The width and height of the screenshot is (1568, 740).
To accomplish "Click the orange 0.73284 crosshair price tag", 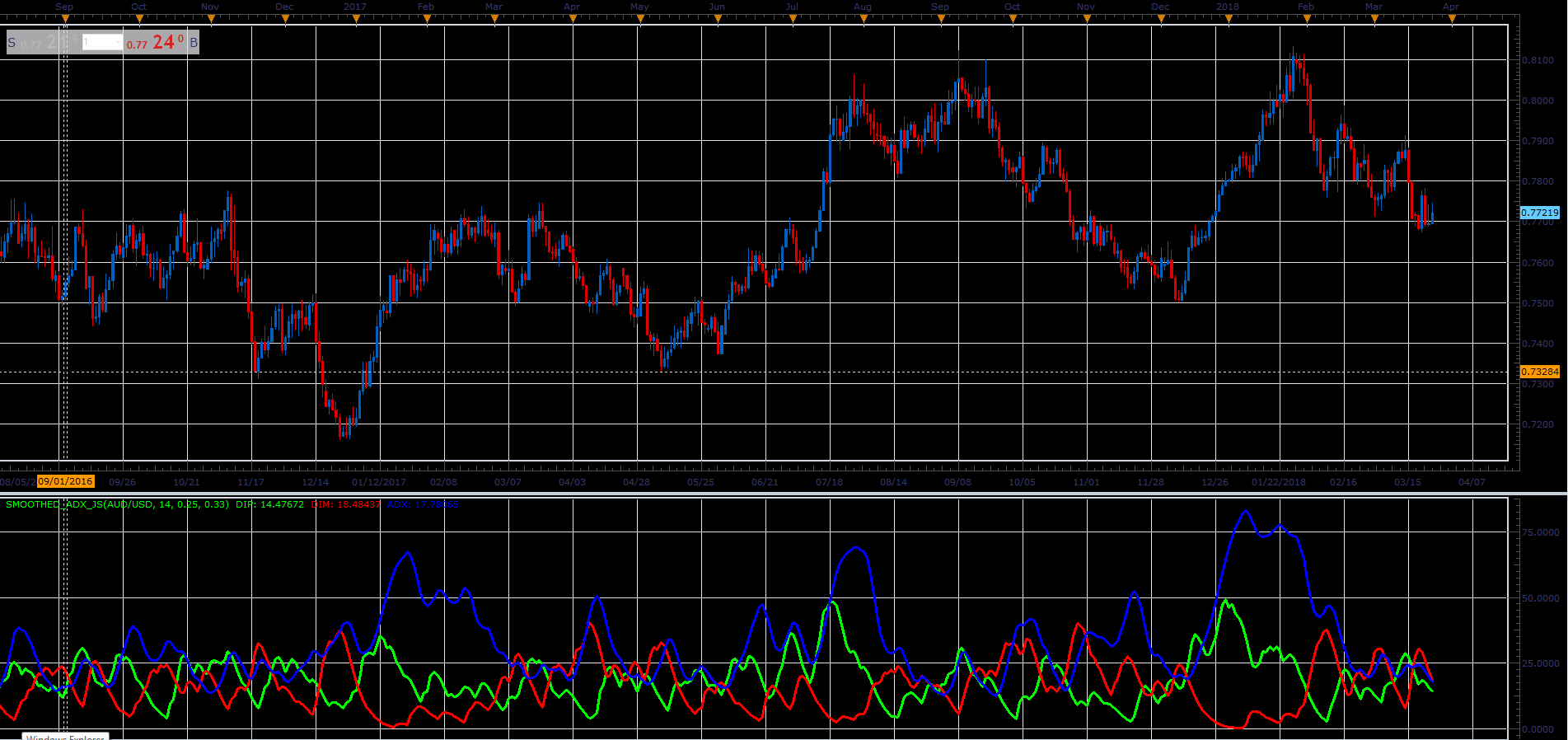I will 1539,372.
